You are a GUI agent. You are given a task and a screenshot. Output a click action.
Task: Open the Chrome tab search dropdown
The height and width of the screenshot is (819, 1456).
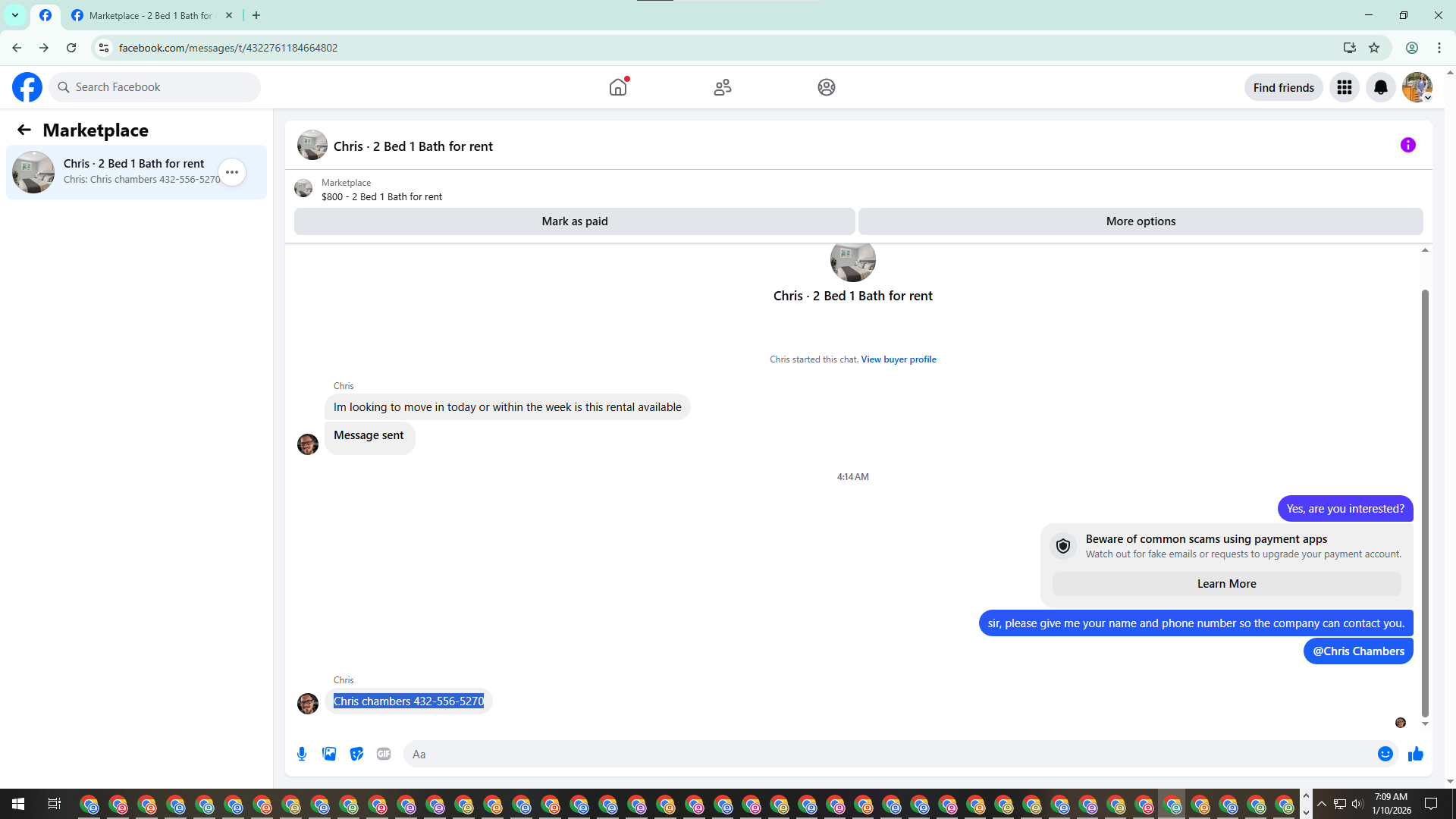(15, 15)
